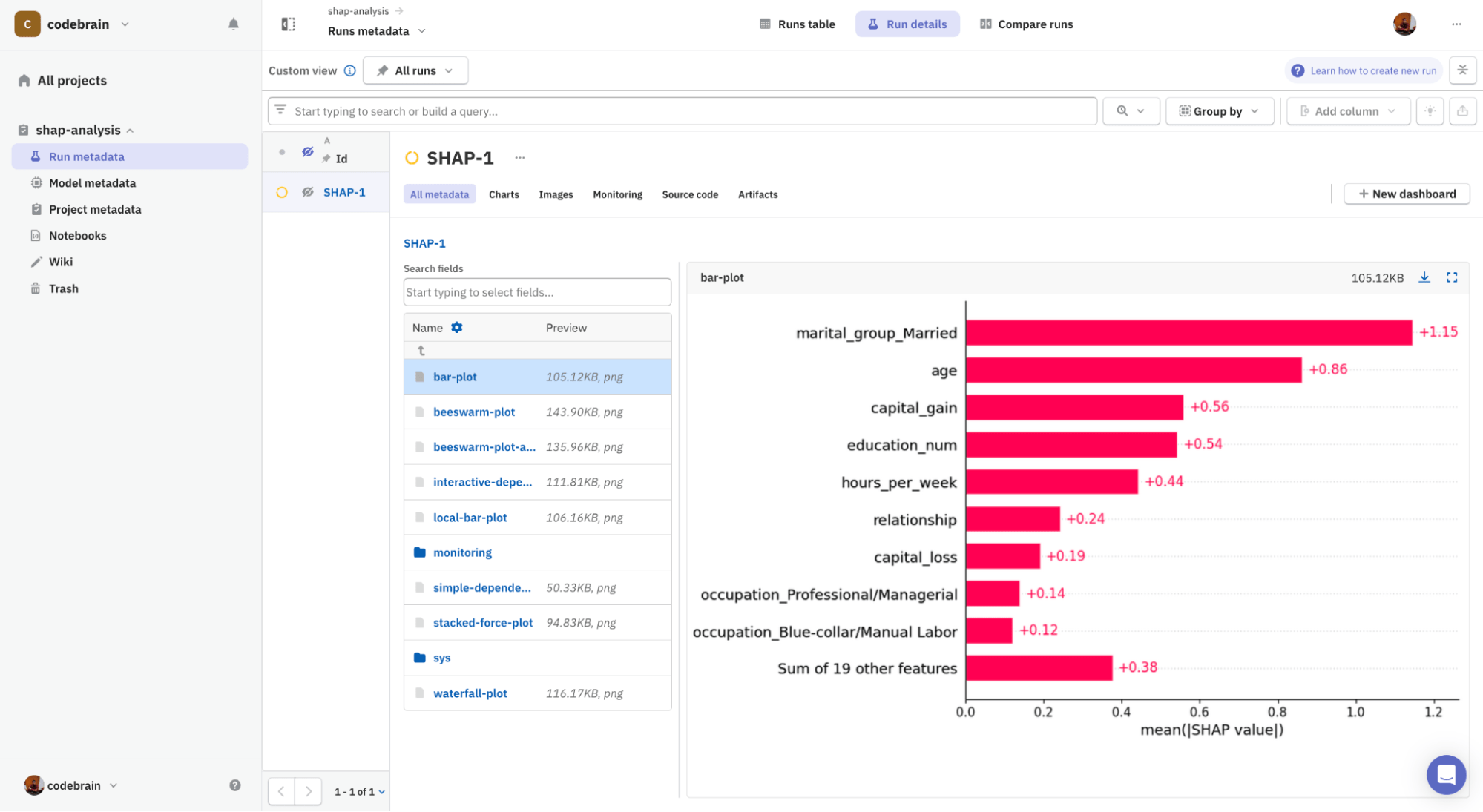Collapse the runs side panel with arrow icon
Viewport: 1483px width, 812px height.
(287, 23)
